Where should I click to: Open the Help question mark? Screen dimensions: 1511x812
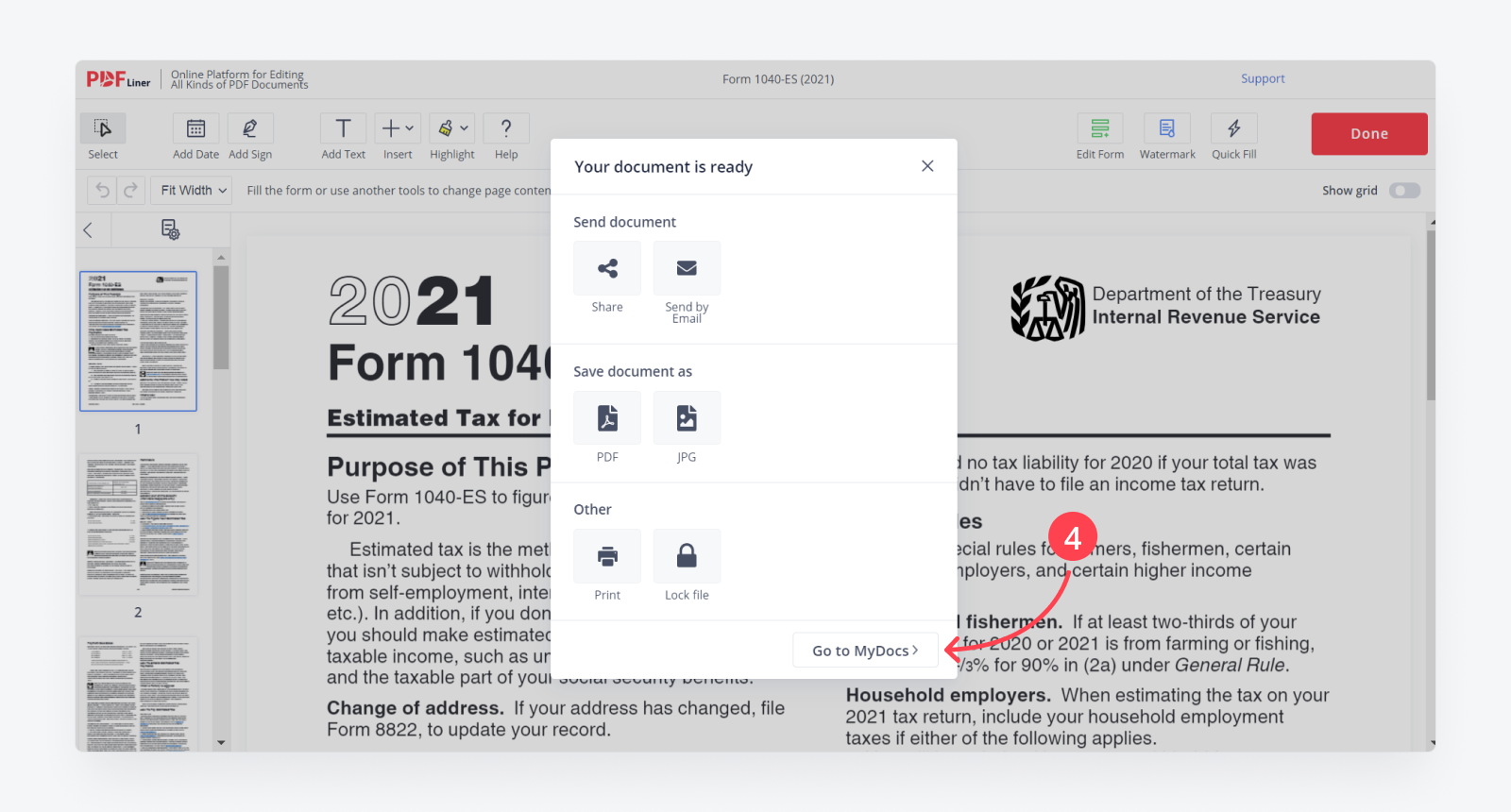506,128
